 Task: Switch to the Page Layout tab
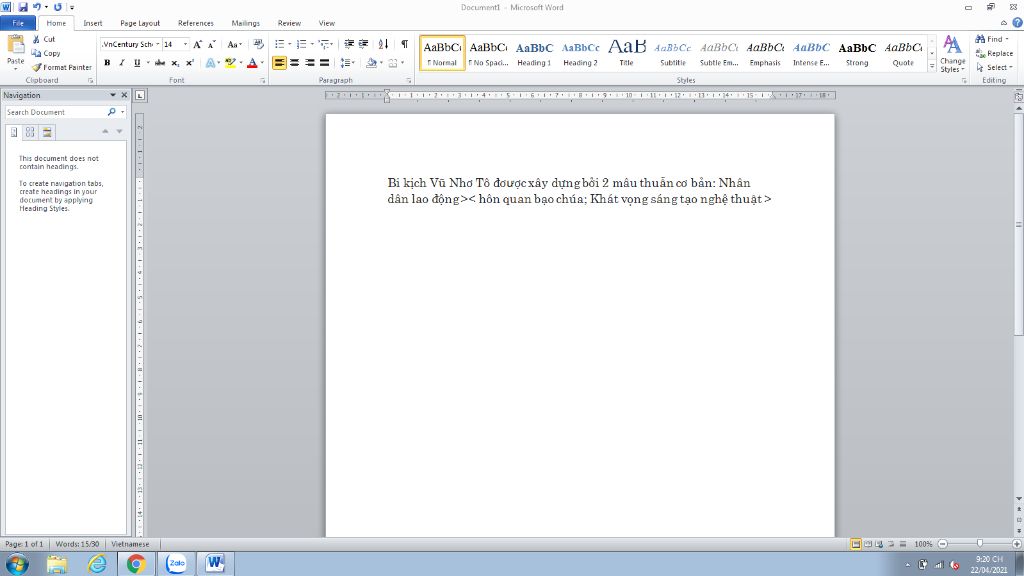click(140, 23)
